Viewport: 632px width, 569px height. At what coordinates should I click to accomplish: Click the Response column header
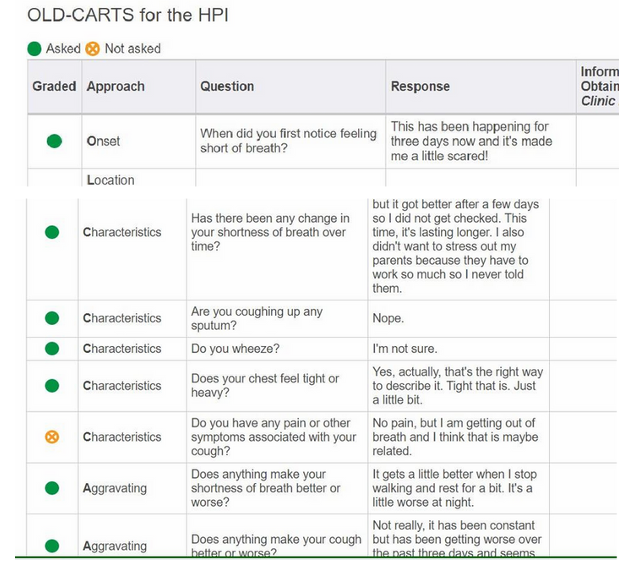[481, 86]
